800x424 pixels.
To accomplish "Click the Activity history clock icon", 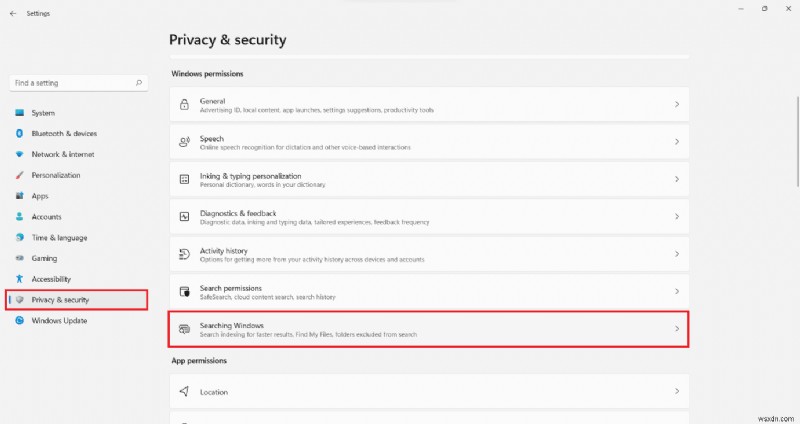I will pos(184,254).
